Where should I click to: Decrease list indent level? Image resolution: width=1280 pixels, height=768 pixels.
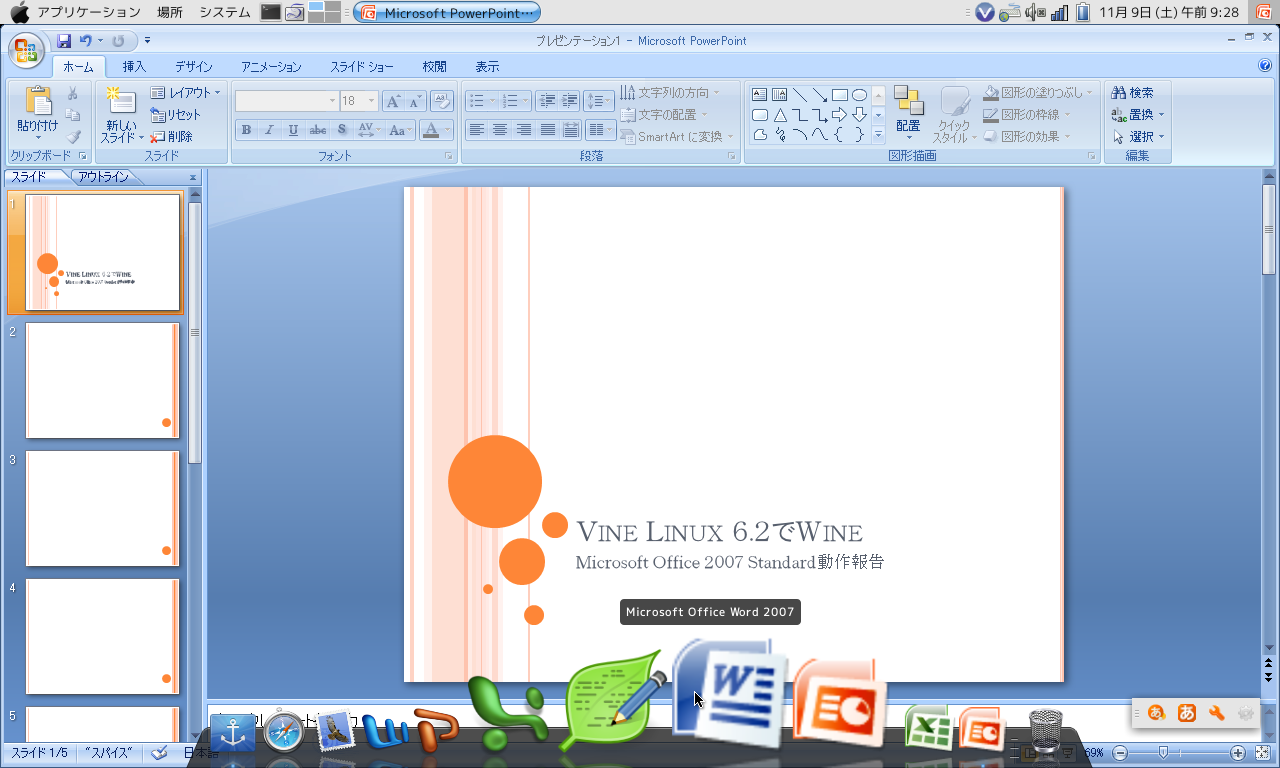click(x=546, y=101)
